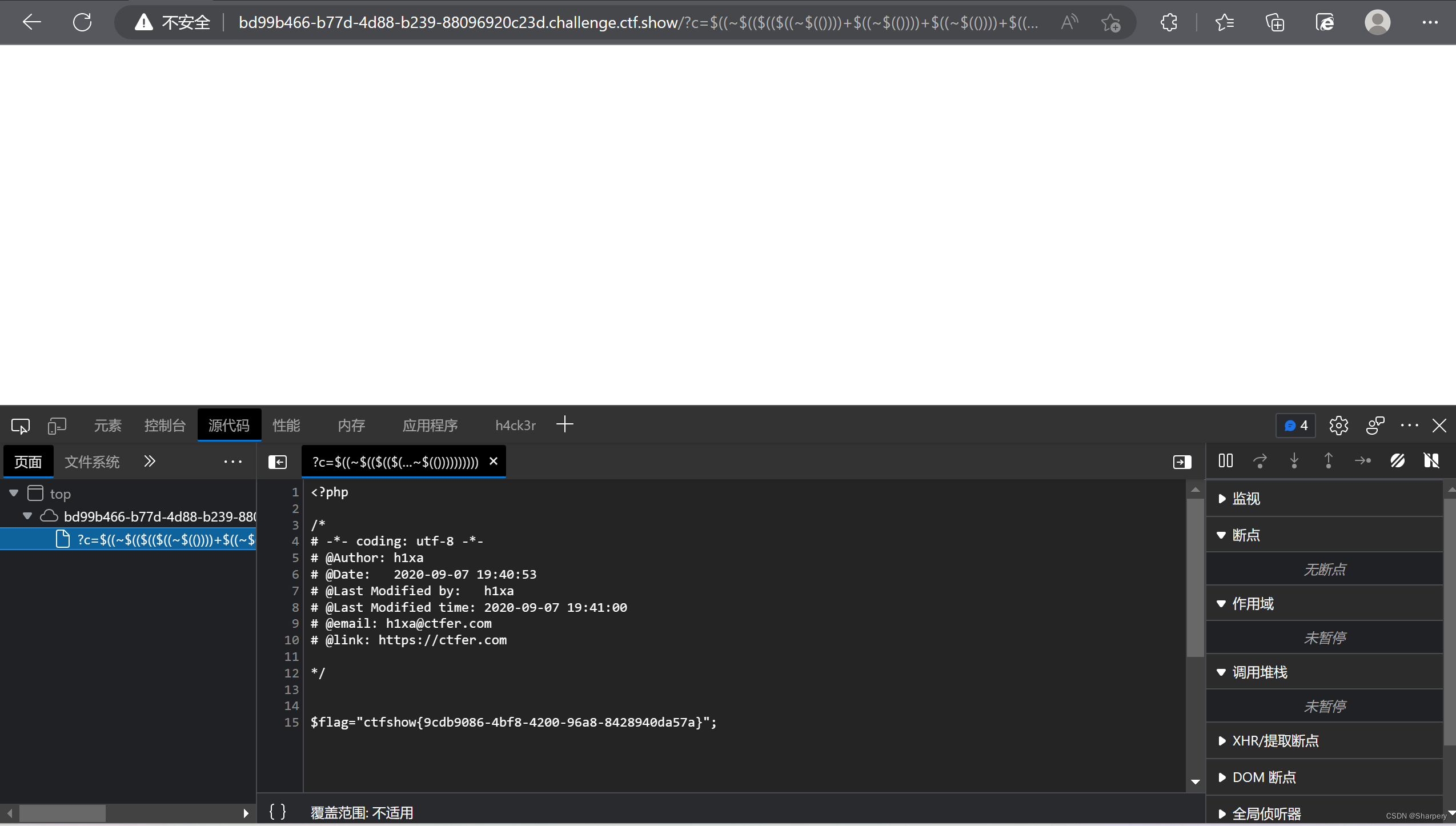Click the step over next function icon
Image resolution: width=1456 pixels, height=826 pixels.
(1260, 461)
